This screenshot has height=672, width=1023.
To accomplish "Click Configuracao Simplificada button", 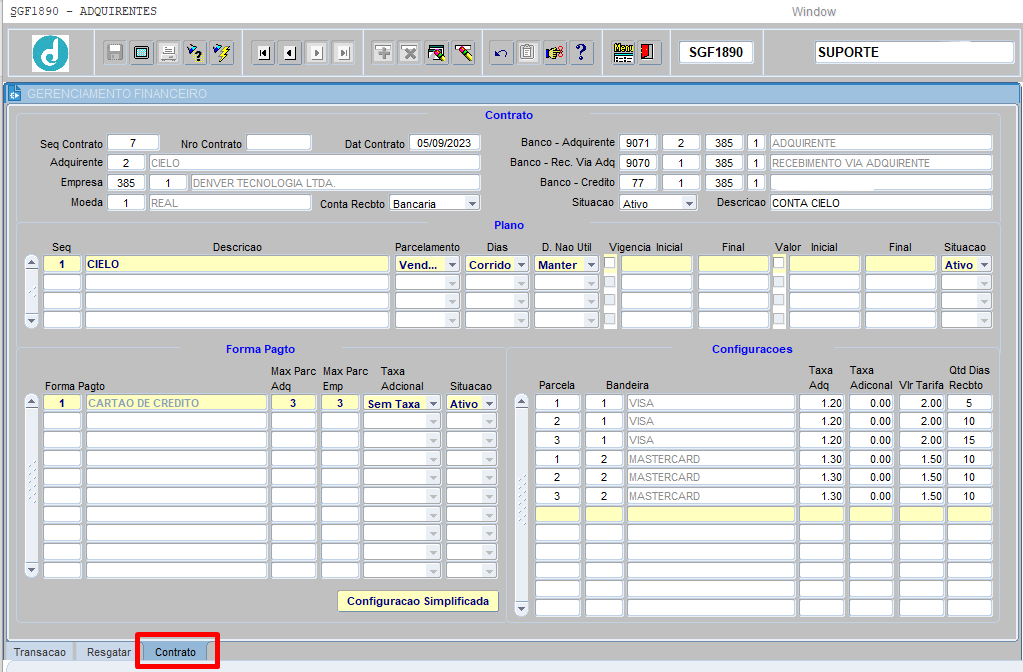I will tap(418, 601).
